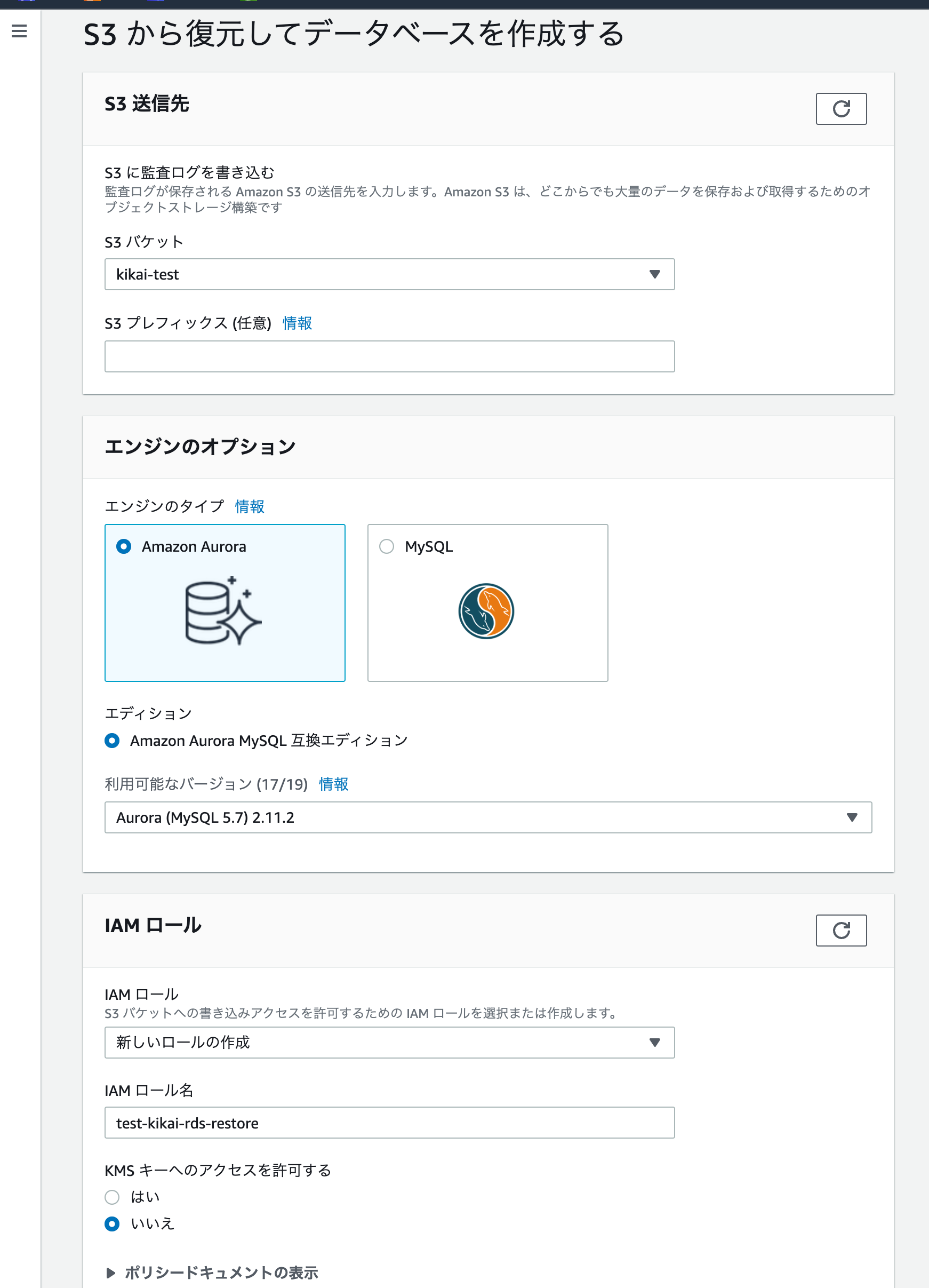The image size is (929, 1288).
Task: Expand ポリシードキュメントの表示 section
Action: pos(212,1272)
